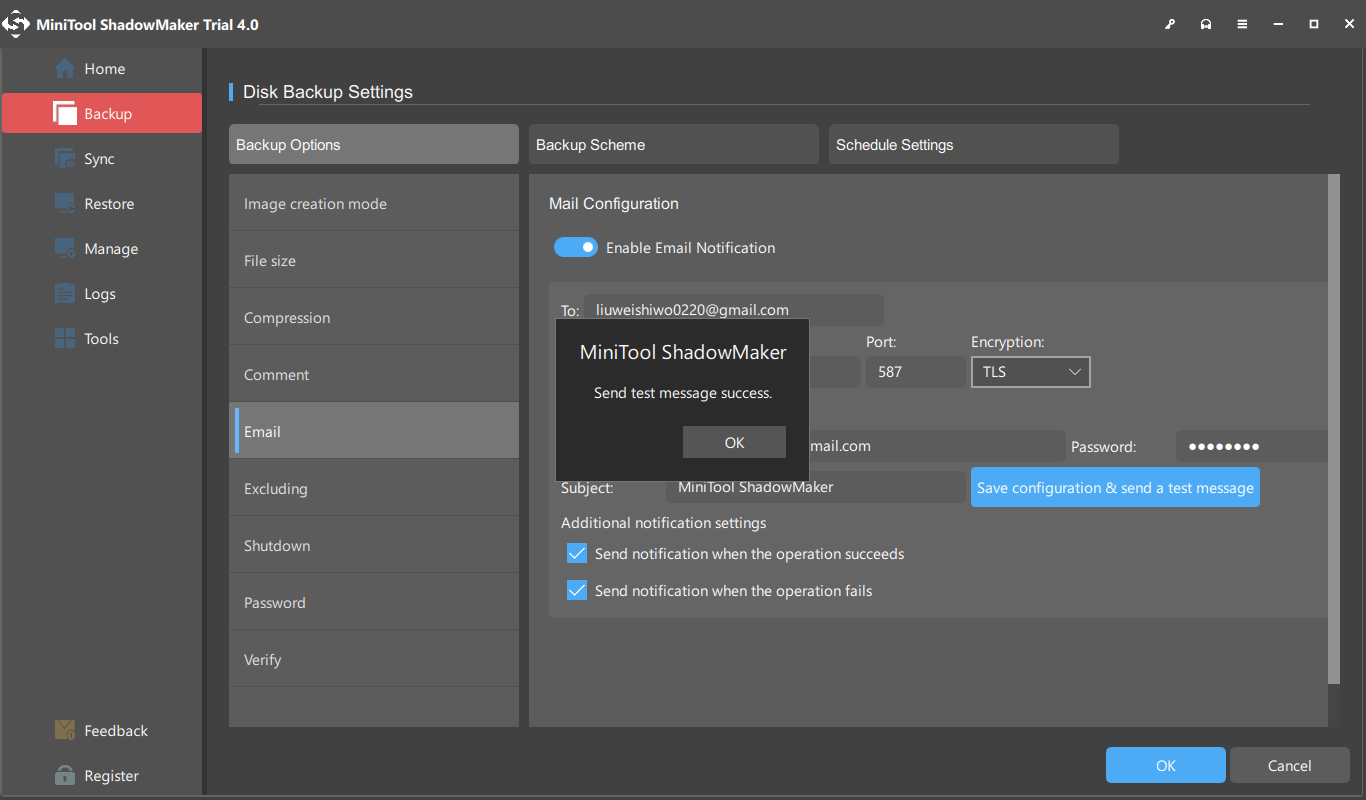Click the Register lock icon
Screen dimensions: 1366x800
(65, 776)
